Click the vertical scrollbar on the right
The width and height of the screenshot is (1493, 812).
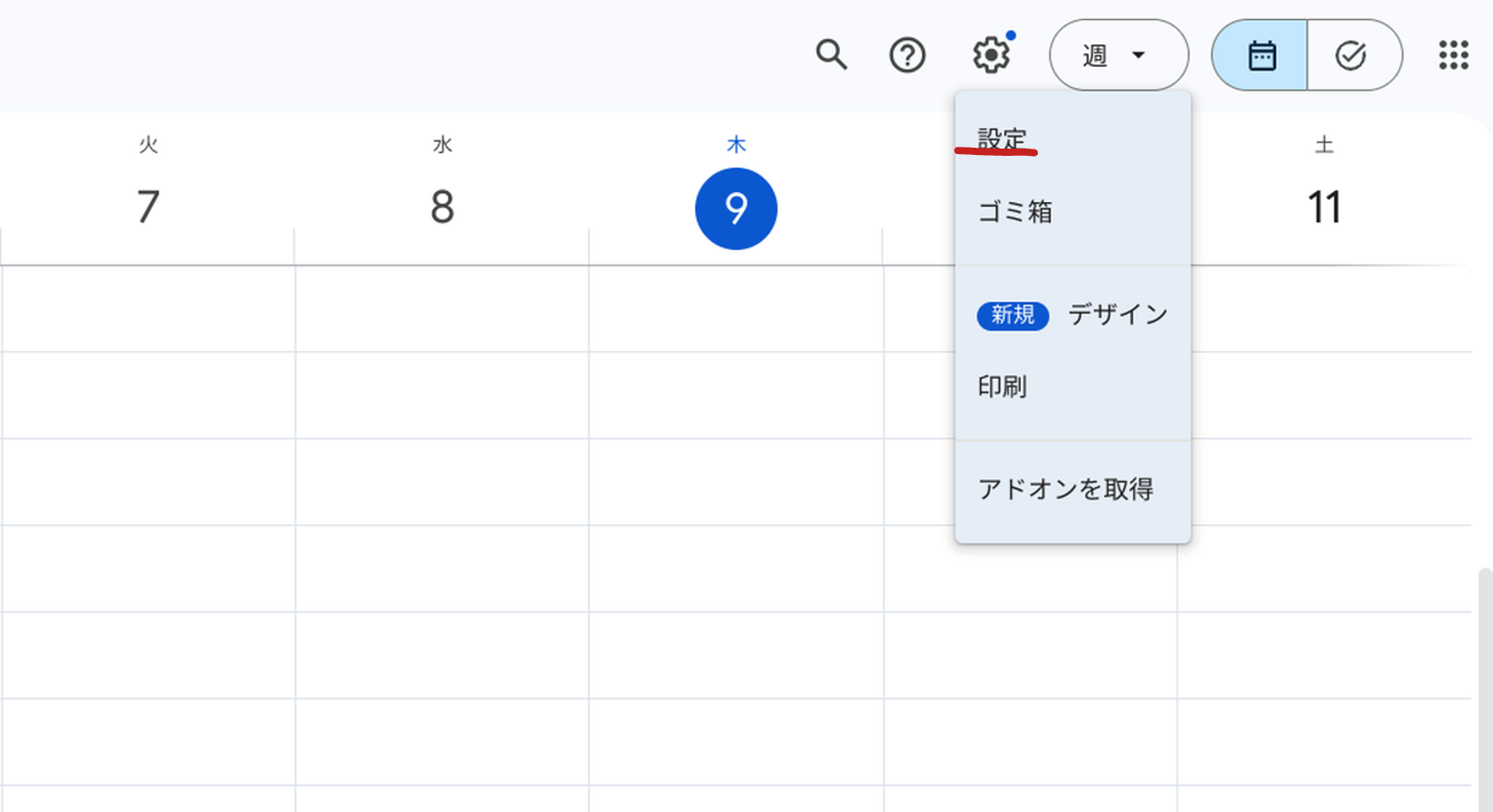[x=1484, y=680]
